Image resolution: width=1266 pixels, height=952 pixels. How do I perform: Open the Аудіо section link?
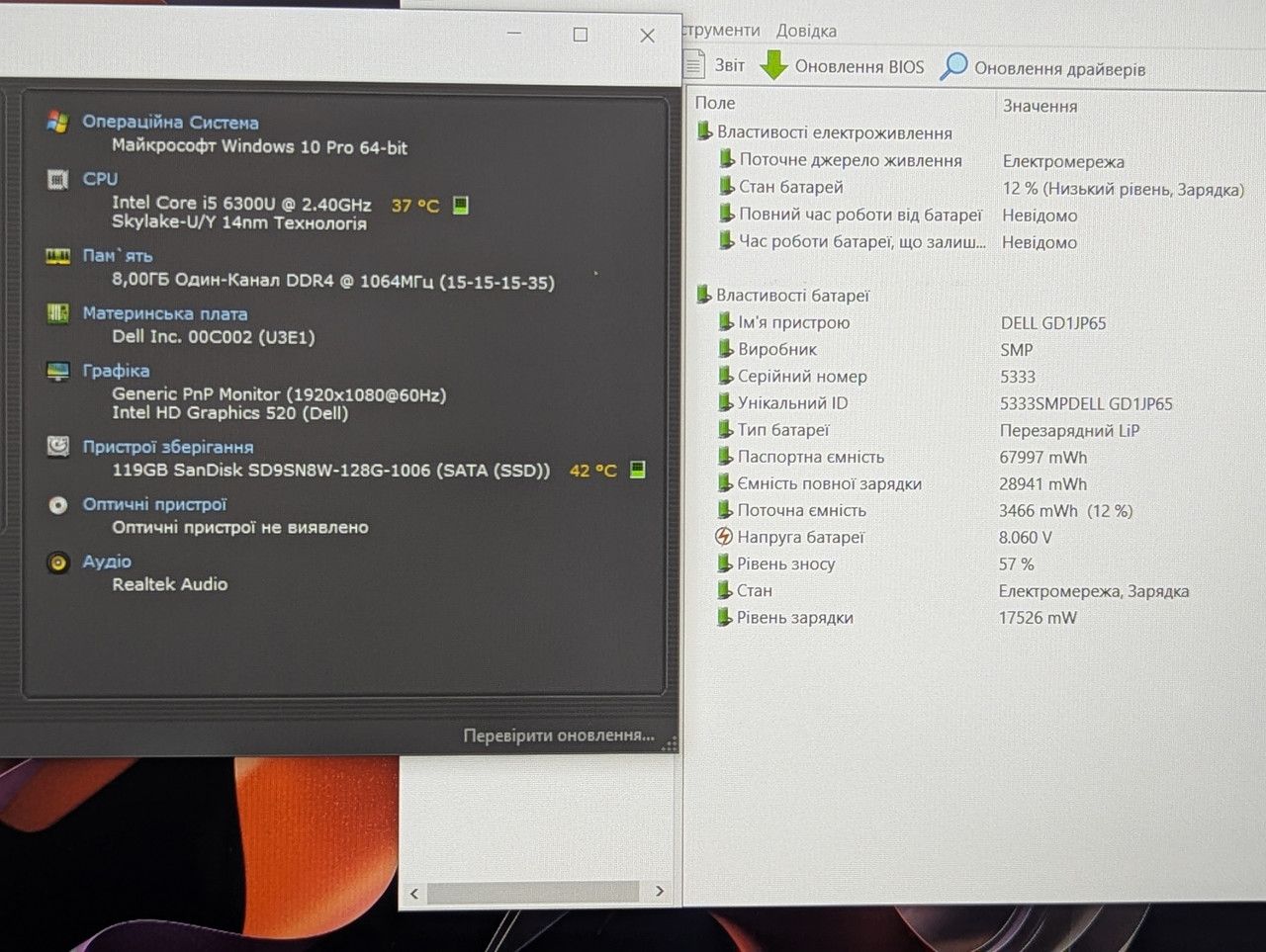107,562
